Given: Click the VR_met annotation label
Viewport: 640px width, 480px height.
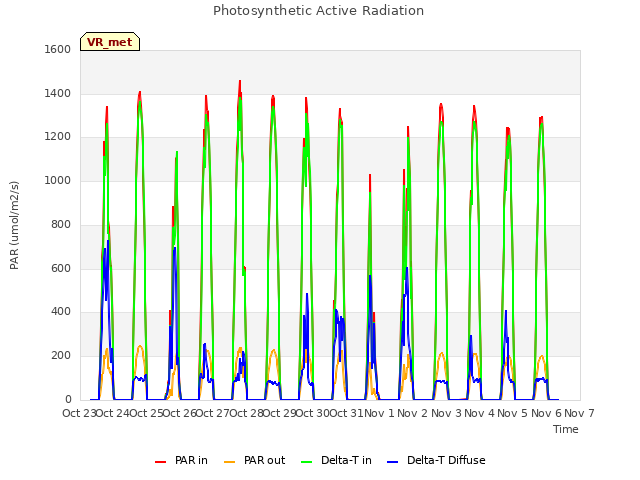Looking at the screenshot, I should [x=110, y=42].
